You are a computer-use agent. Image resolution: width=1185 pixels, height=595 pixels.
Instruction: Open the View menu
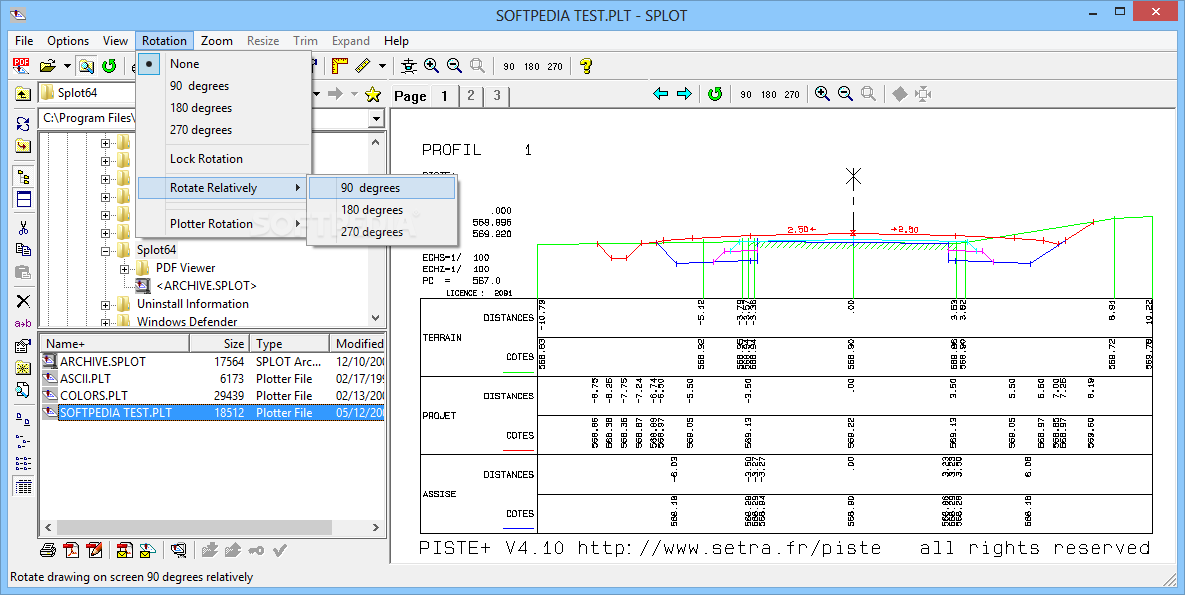tap(116, 41)
